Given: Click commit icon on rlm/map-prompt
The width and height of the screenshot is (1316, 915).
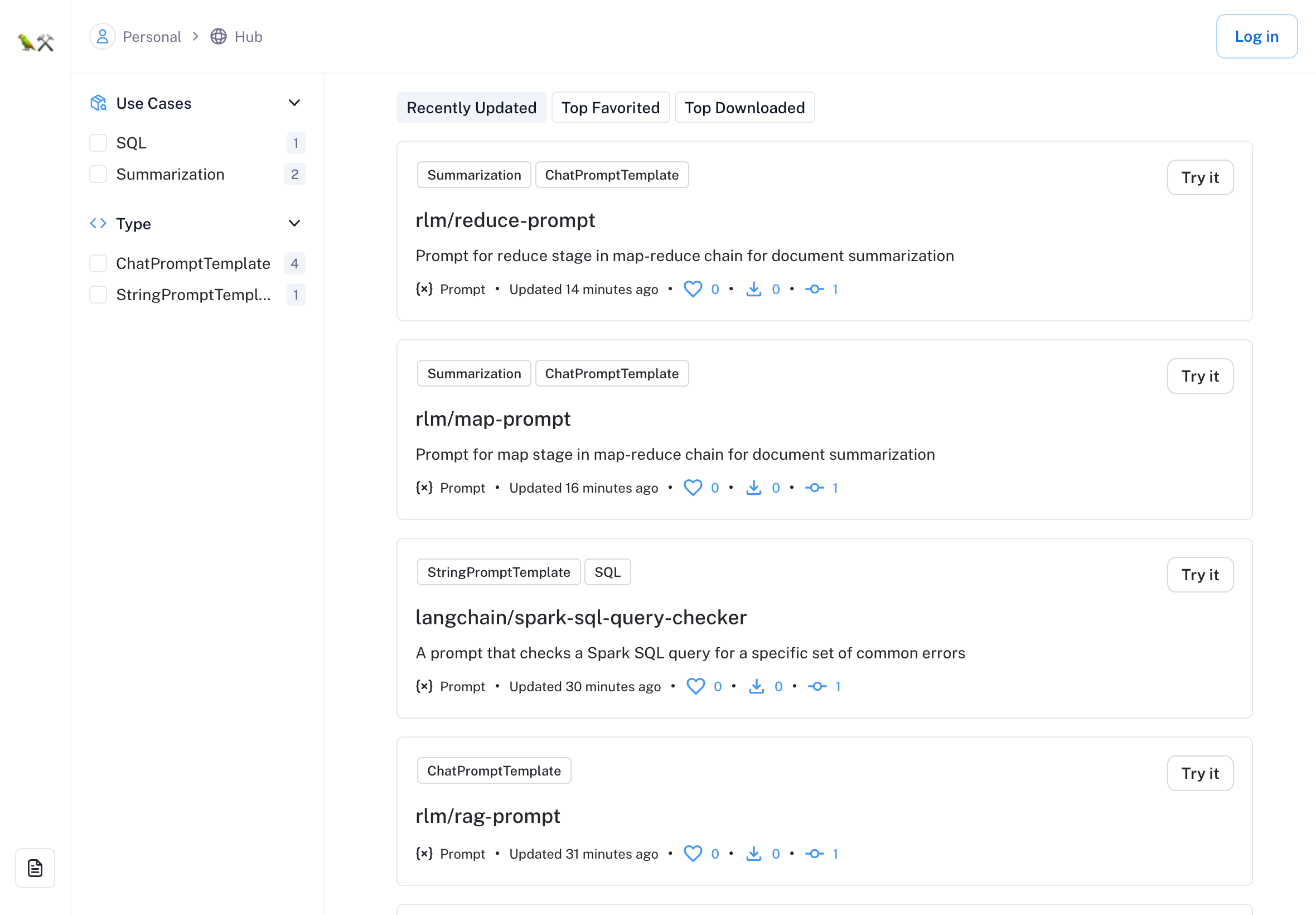Looking at the screenshot, I should 815,488.
